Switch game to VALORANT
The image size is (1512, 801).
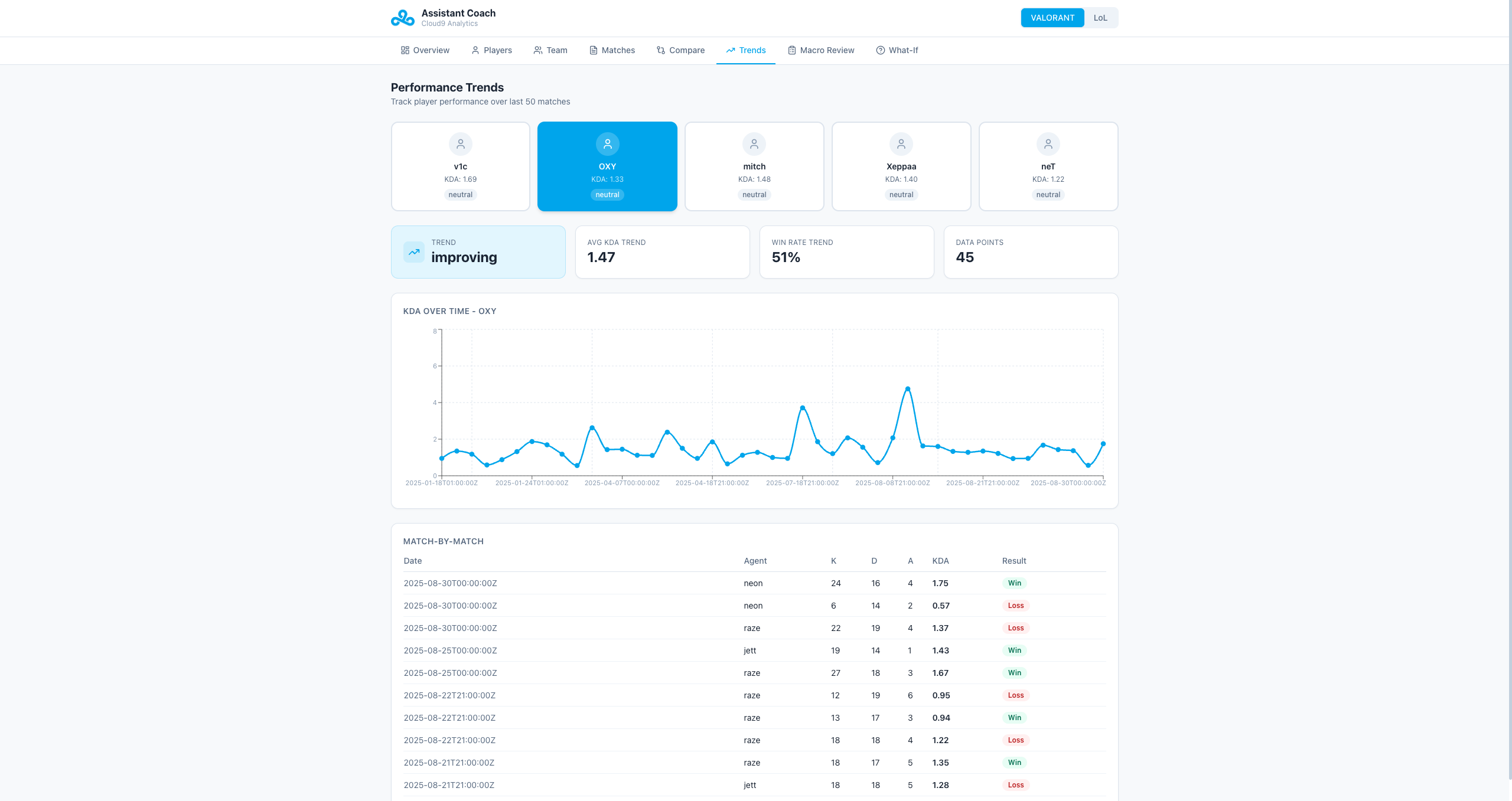(x=1052, y=18)
